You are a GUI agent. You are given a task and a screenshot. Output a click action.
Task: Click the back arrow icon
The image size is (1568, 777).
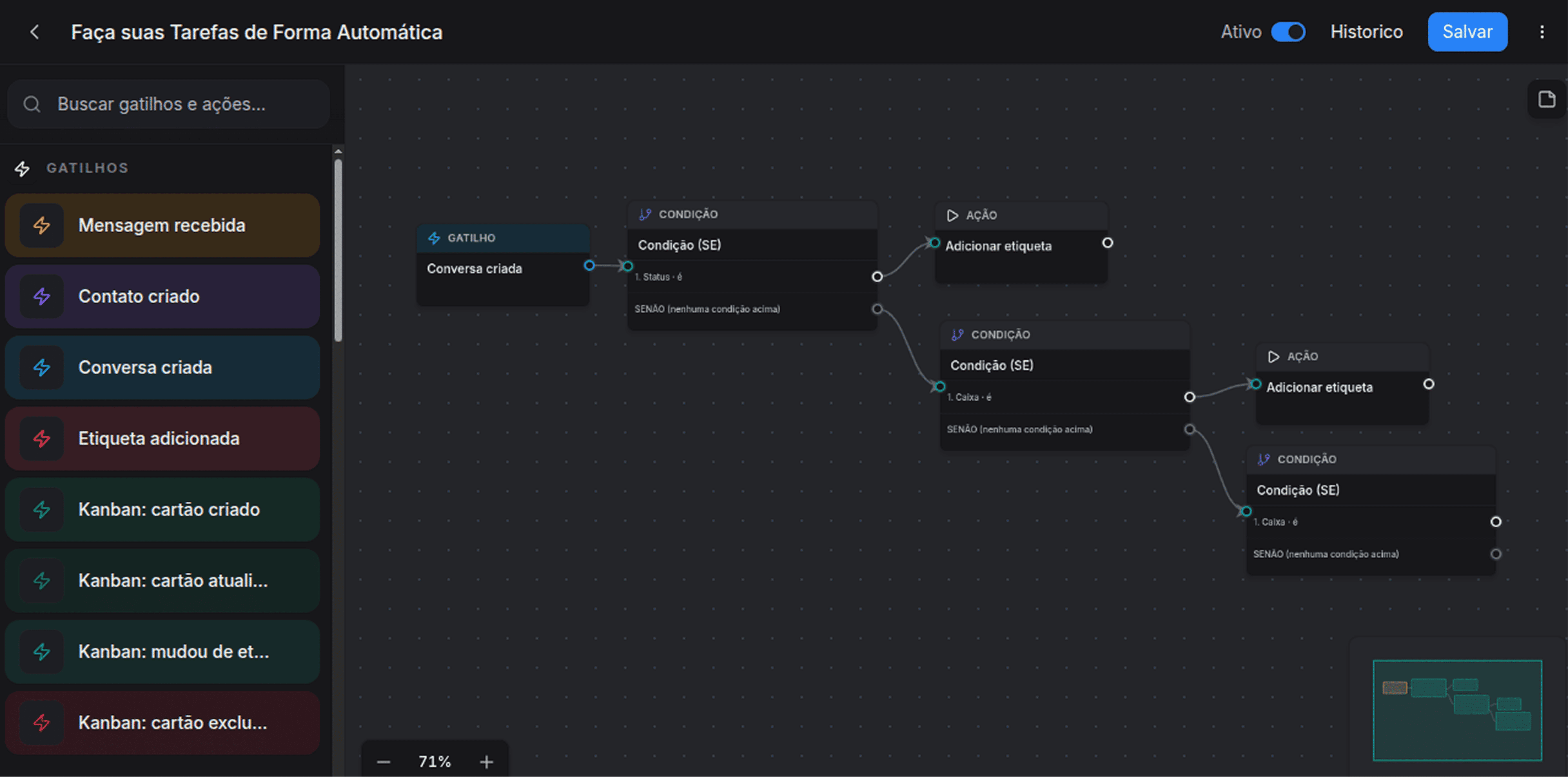[x=35, y=32]
